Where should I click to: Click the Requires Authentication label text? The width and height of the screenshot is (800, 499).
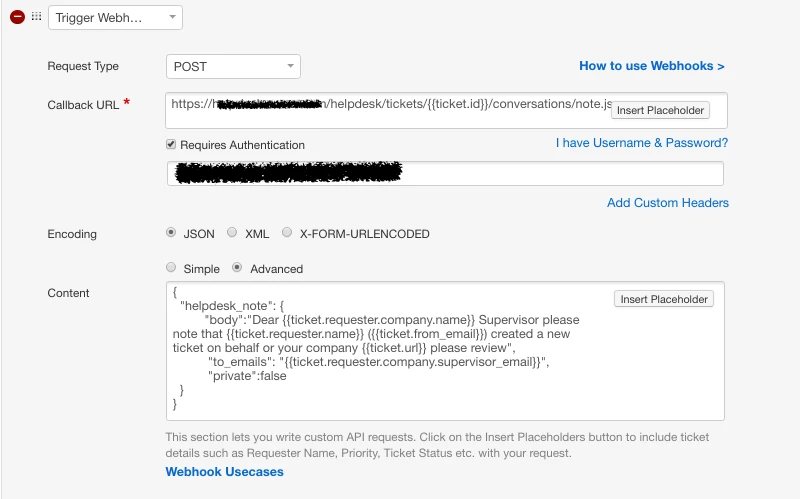[x=242, y=145]
